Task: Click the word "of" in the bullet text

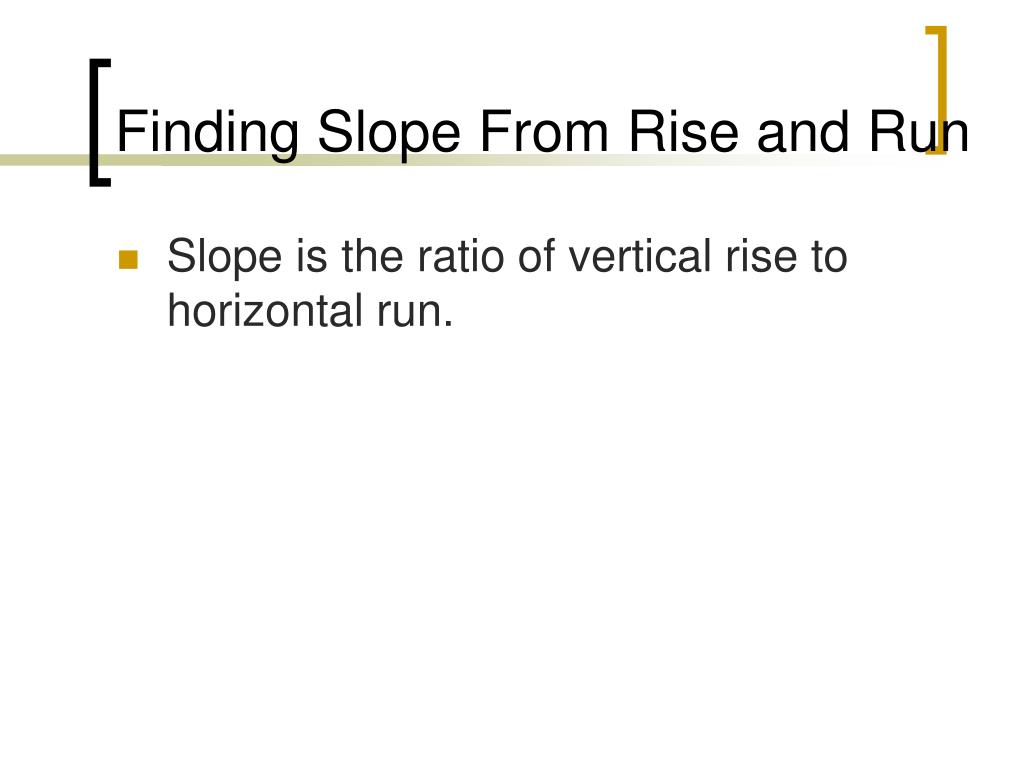Action: click(x=536, y=256)
